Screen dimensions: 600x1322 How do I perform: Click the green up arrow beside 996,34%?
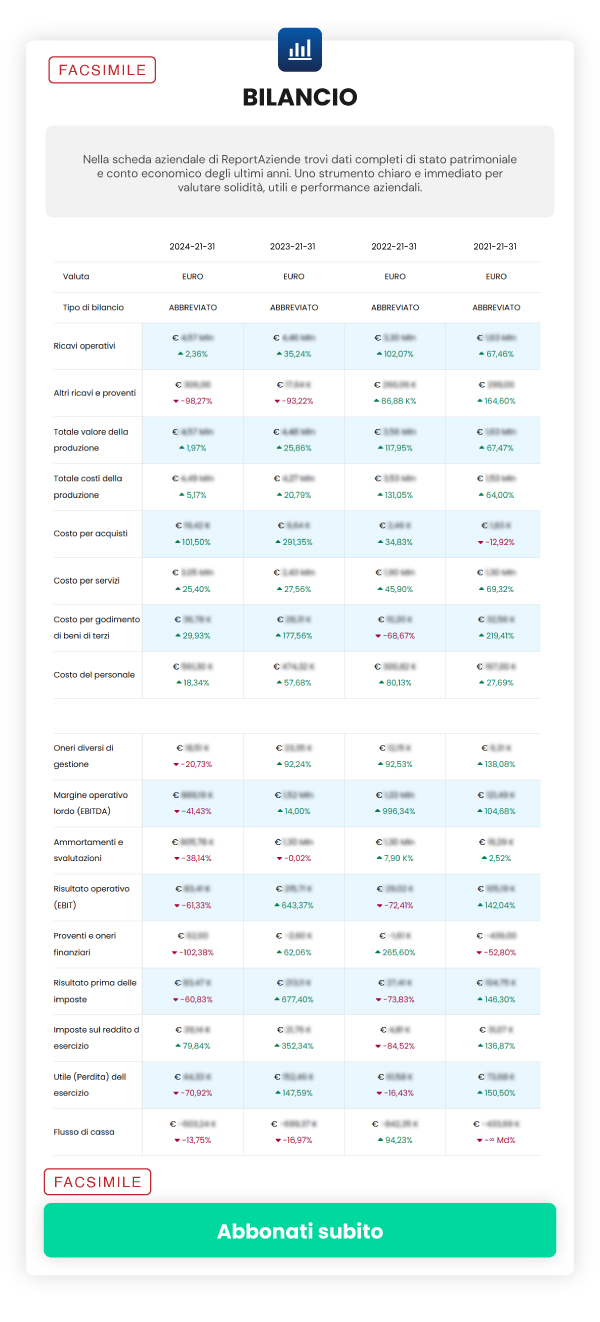tap(378, 811)
